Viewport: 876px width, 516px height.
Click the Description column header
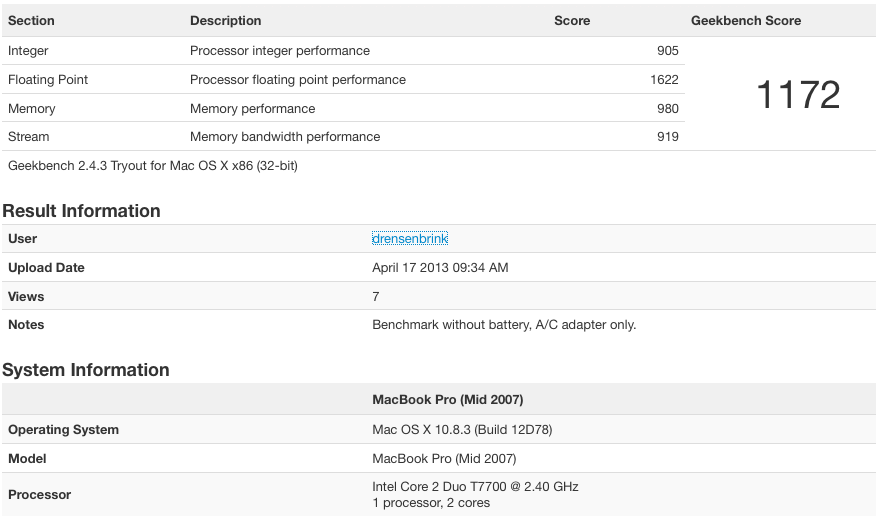pos(226,21)
